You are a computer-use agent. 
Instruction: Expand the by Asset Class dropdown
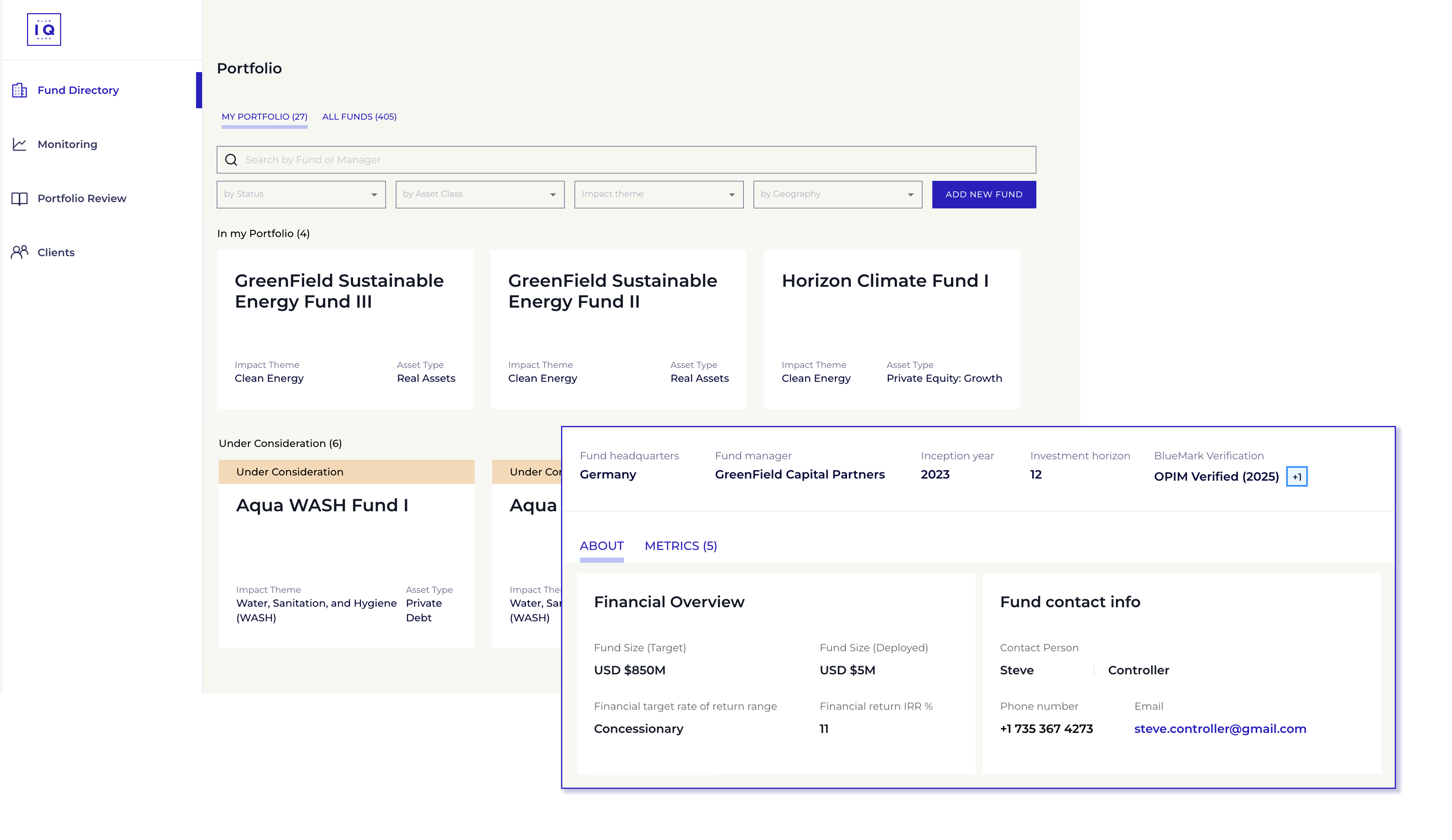[x=479, y=195]
